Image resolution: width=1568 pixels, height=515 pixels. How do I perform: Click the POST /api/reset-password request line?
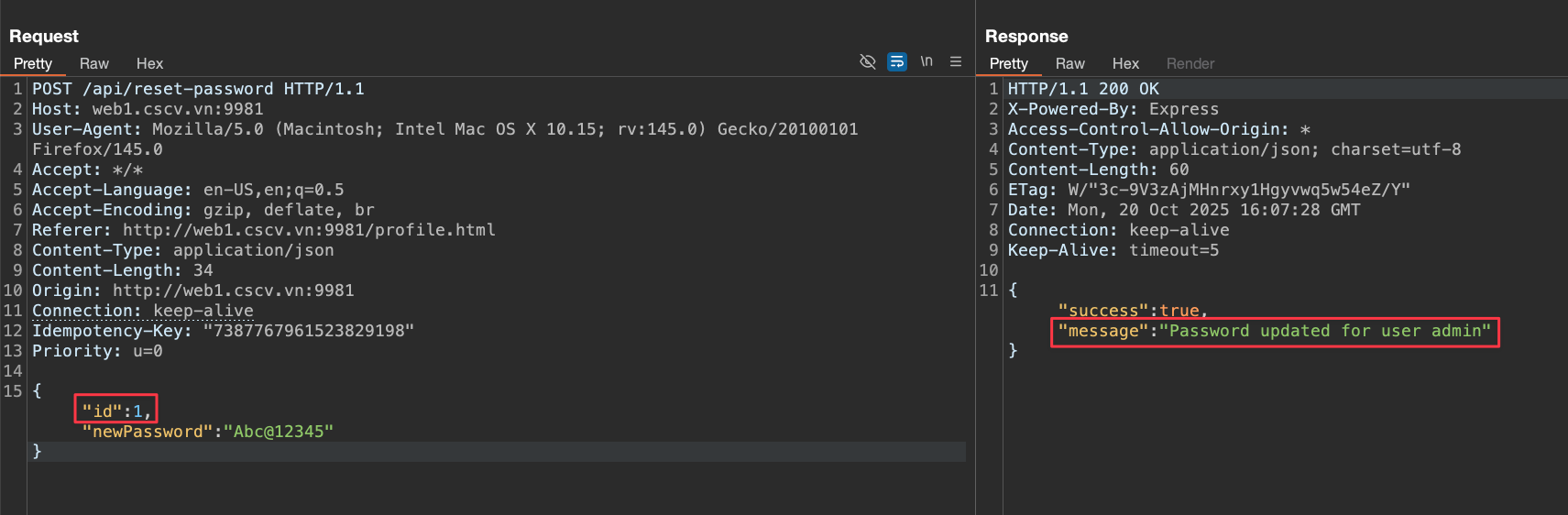pos(198,89)
